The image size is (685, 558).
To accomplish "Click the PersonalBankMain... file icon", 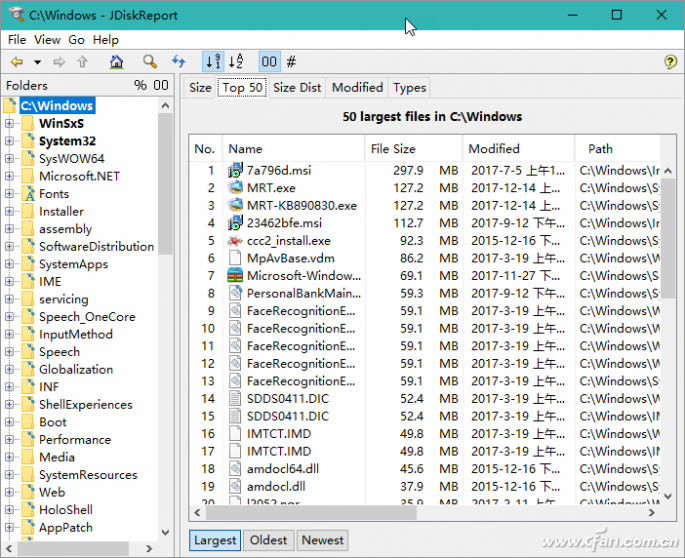I will click(x=235, y=293).
